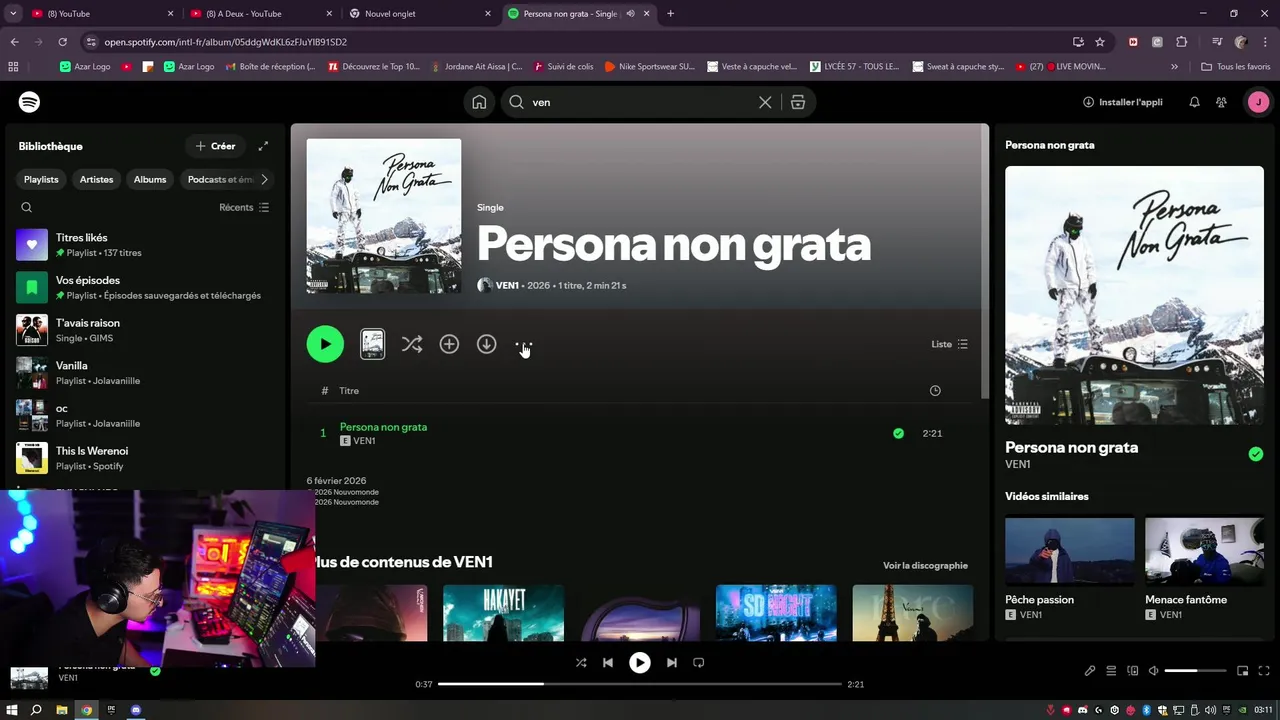Open the album preview thumbnail button
Viewport: 1280px width, 720px height.
372,344
